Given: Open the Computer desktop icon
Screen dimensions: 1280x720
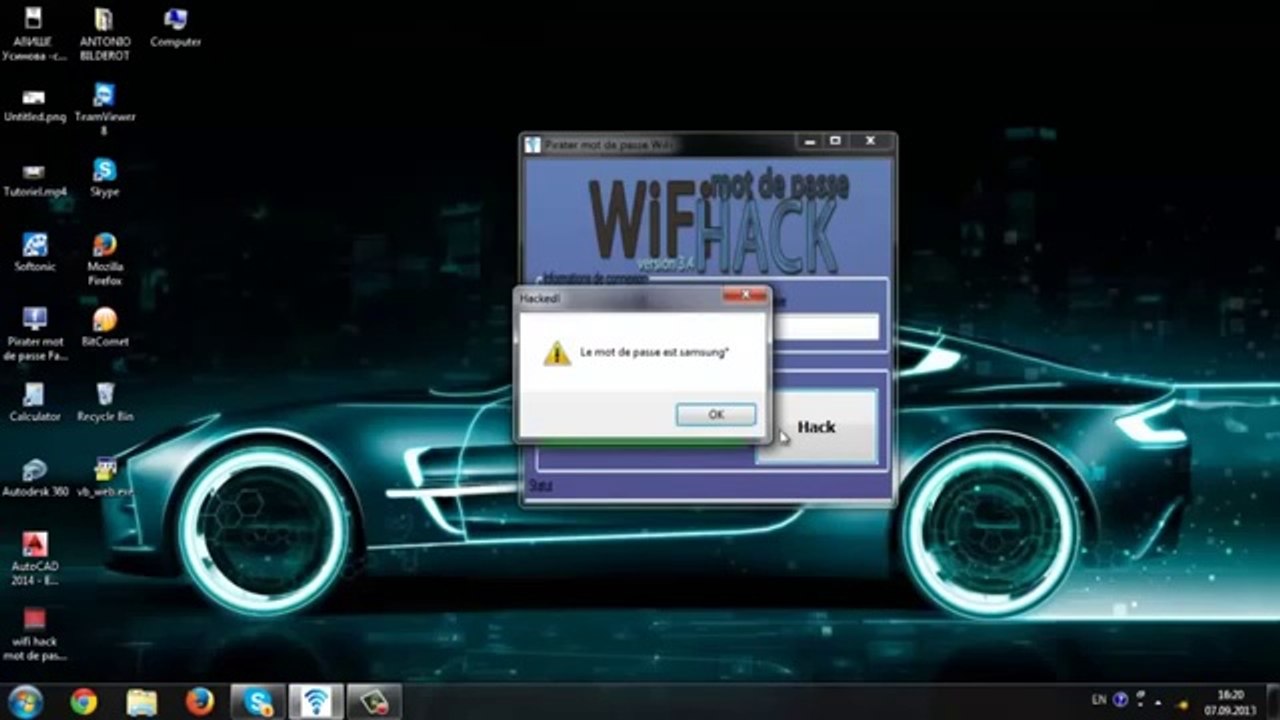Looking at the screenshot, I should (175, 27).
